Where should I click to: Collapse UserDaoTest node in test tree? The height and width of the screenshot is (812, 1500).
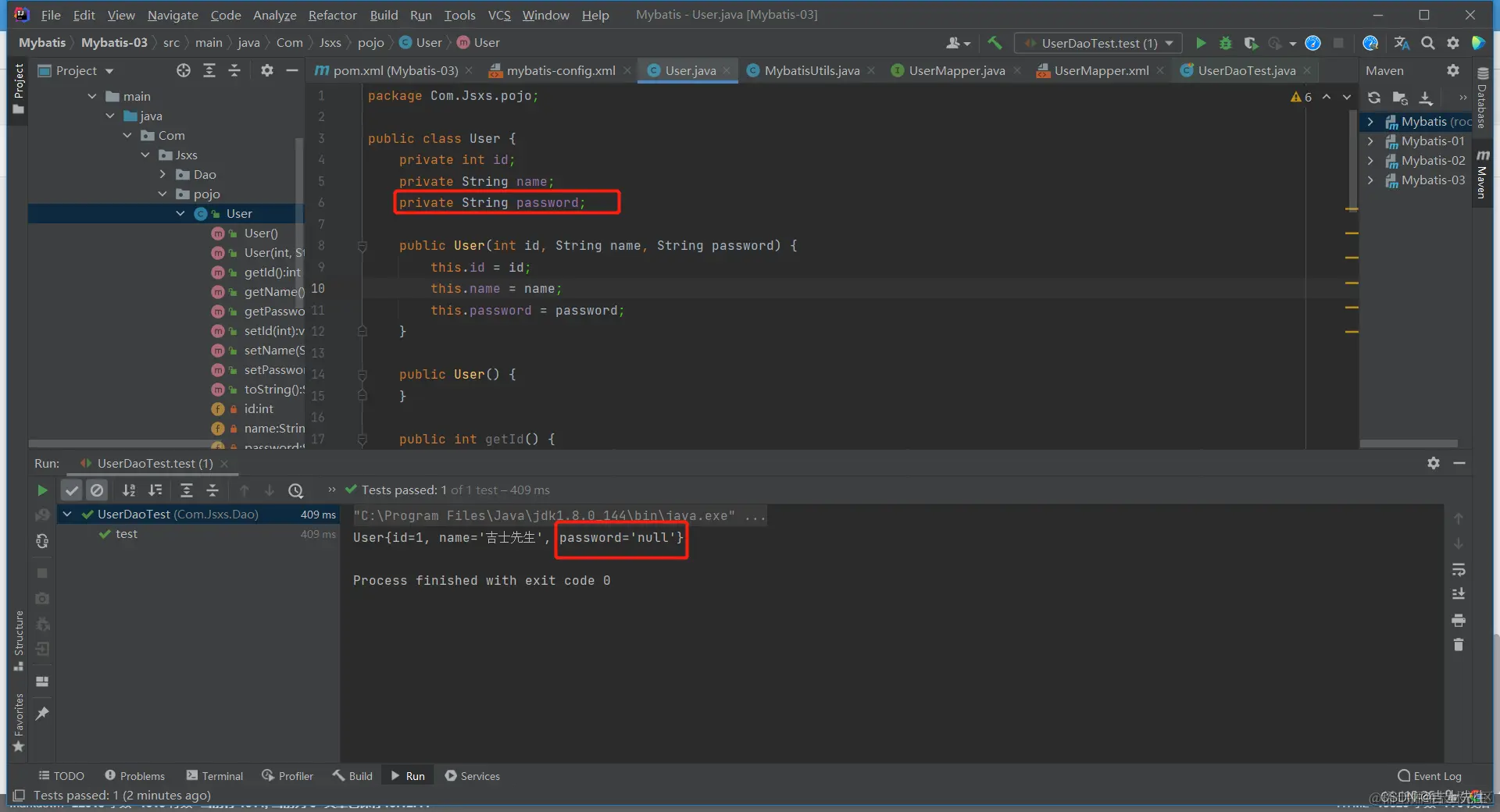click(x=67, y=515)
